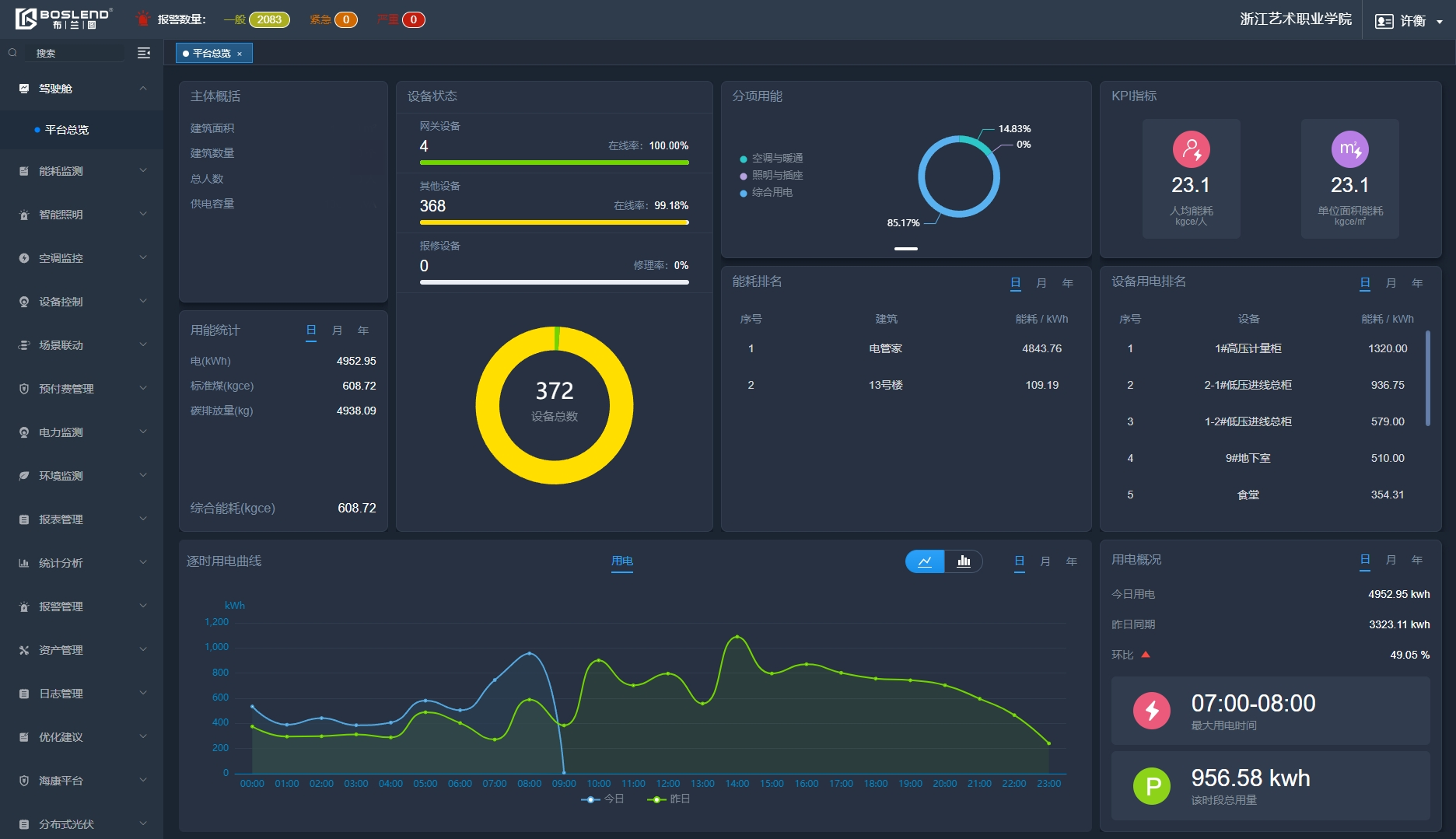Click the per-capita energy KPI icon
The width and height of the screenshot is (1456, 839).
(1191, 149)
